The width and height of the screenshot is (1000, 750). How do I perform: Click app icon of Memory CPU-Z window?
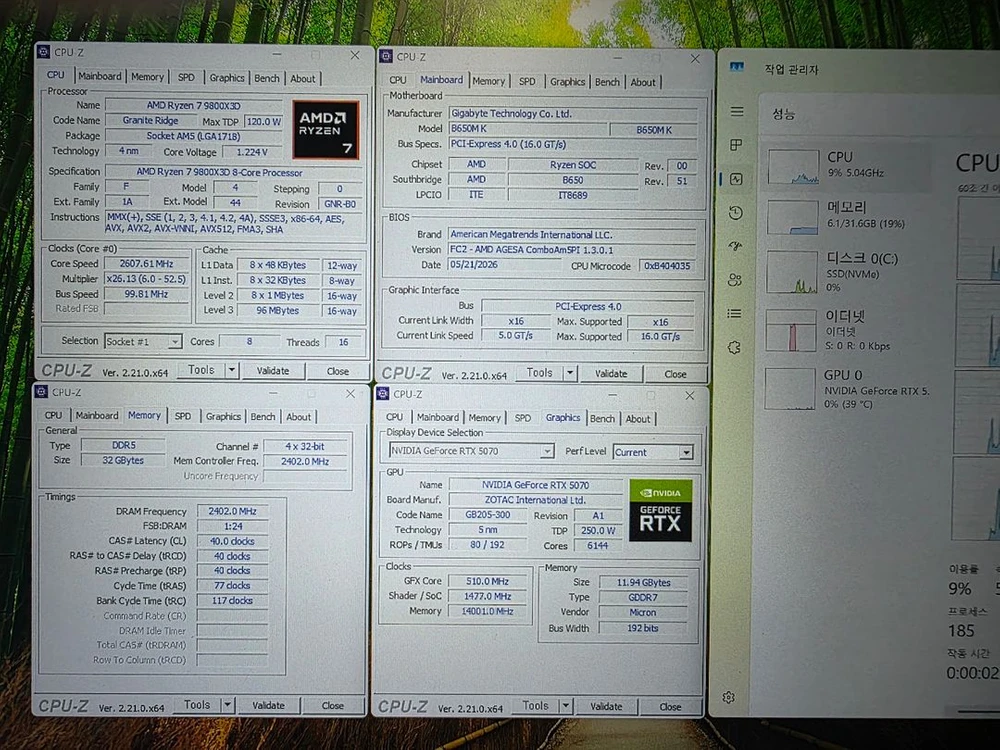click(41, 392)
